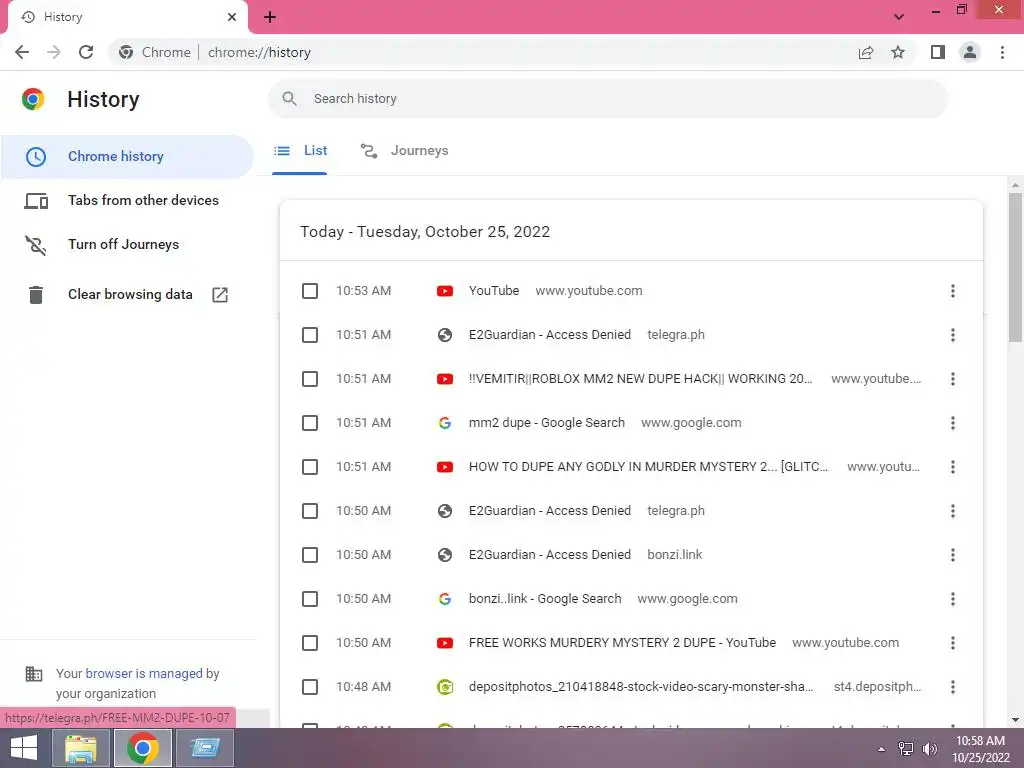Select checkbox for VEMITIR ROBLOX MM2 entry

click(x=310, y=379)
